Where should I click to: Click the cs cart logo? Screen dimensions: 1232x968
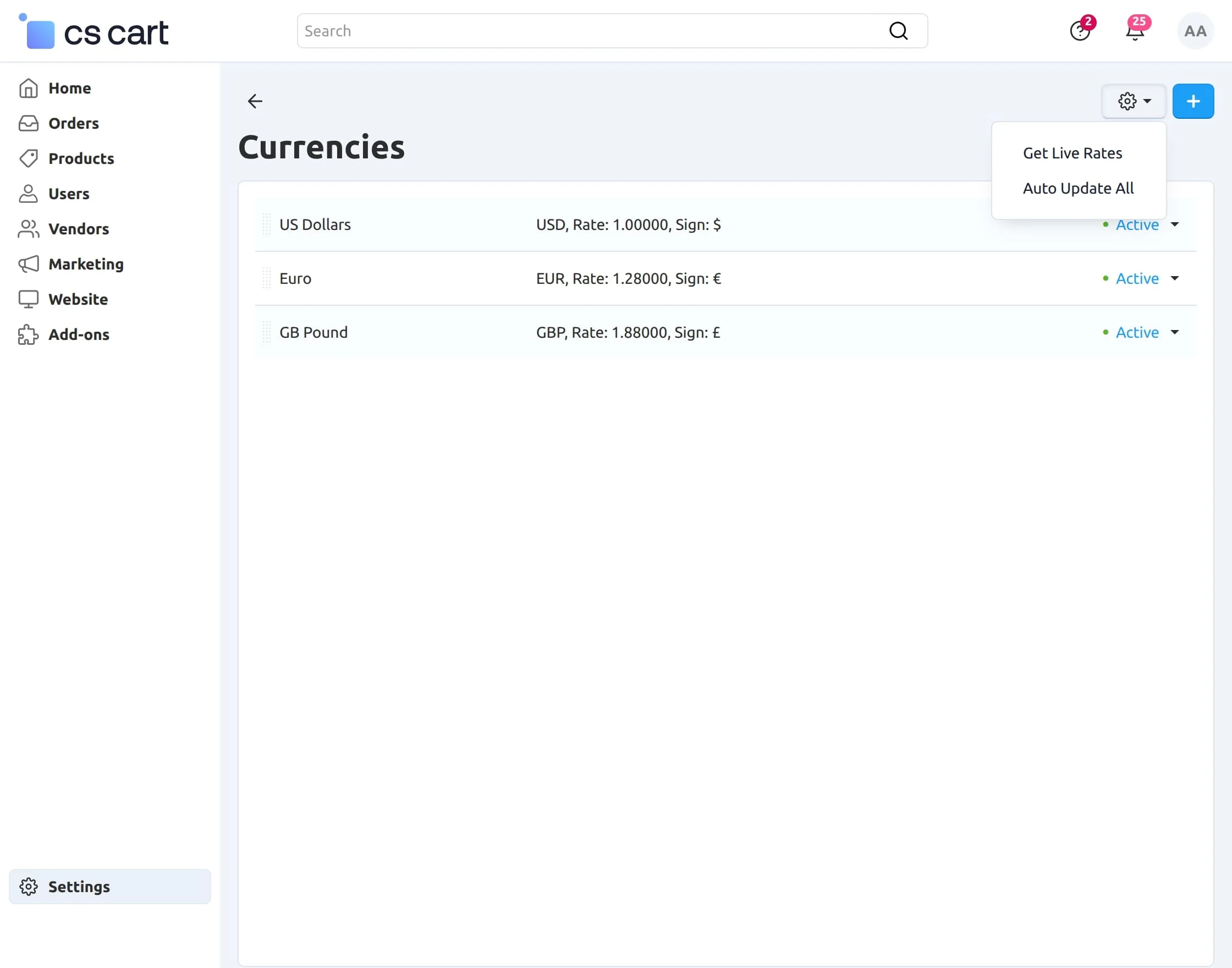click(x=94, y=32)
